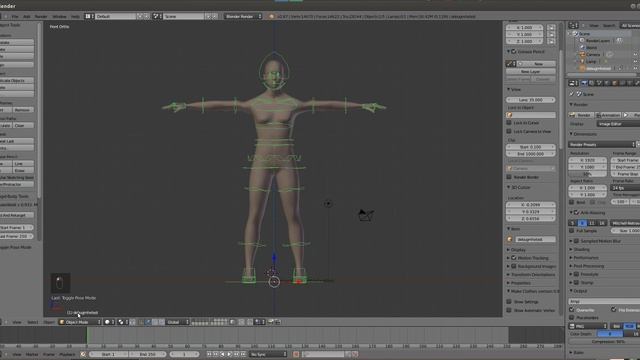640x360 pixels.
Task: Open the Object Mode dropdown
Action: (x=80, y=322)
